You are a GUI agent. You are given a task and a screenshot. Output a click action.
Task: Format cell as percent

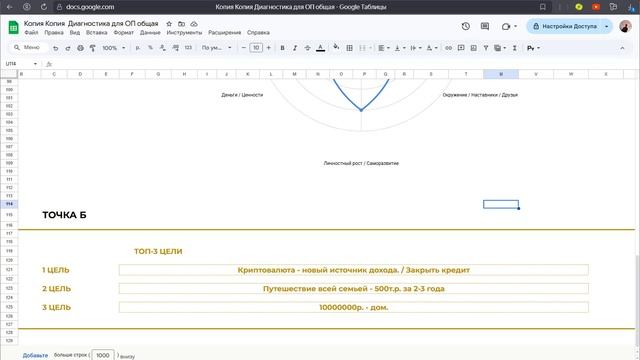tap(150, 48)
